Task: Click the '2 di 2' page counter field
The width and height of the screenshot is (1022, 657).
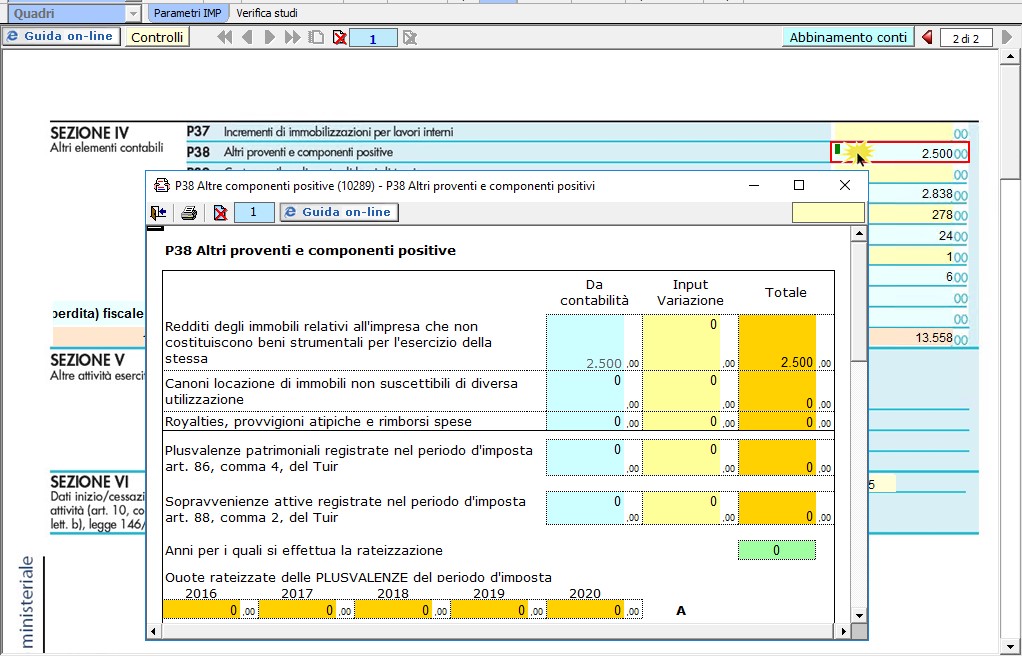Action: [x=966, y=38]
